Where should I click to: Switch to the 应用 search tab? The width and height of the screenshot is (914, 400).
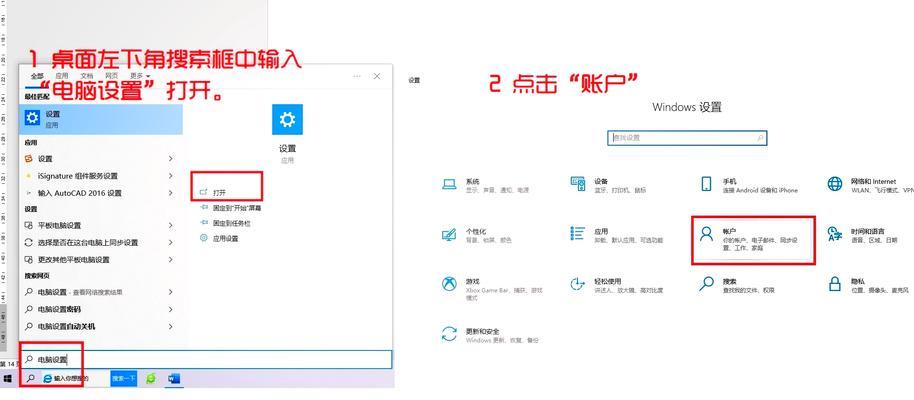62,76
